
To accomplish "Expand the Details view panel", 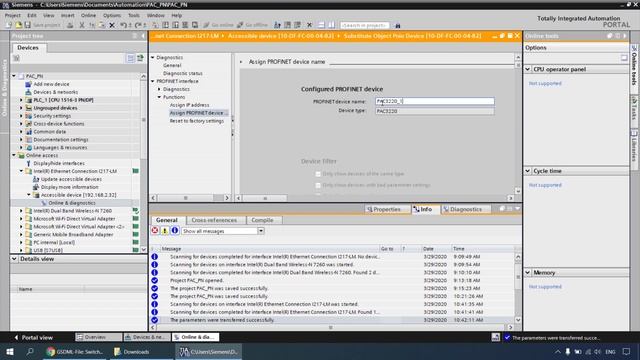I will pos(14,259).
